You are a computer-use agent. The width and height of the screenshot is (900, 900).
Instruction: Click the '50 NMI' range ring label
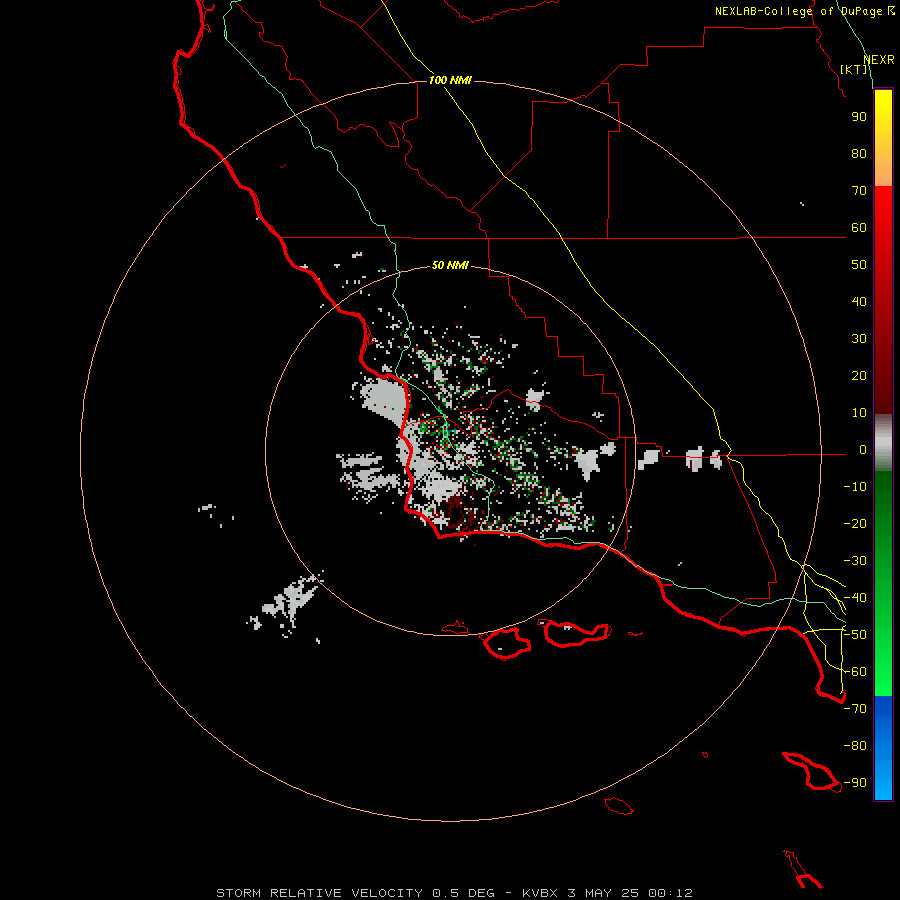450,265
